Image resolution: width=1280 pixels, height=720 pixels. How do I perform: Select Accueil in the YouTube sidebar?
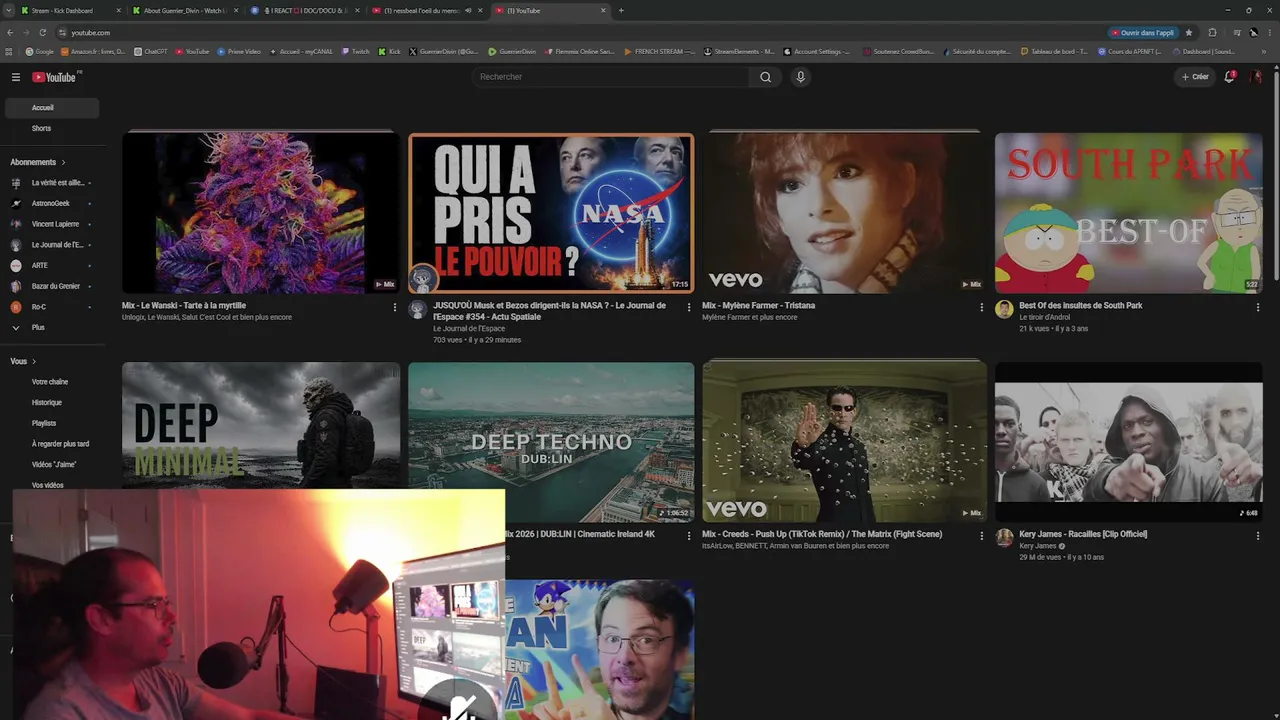pyautogui.click(x=52, y=108)
